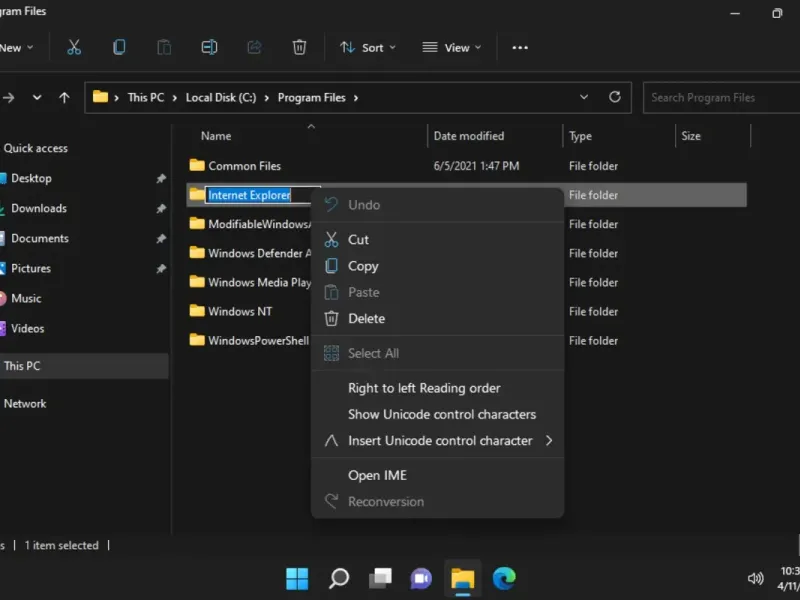Image resolution: width=800 pixels, height=600 pixels.
Task: Click Paste in the context menu
Action: pos(437,292)
